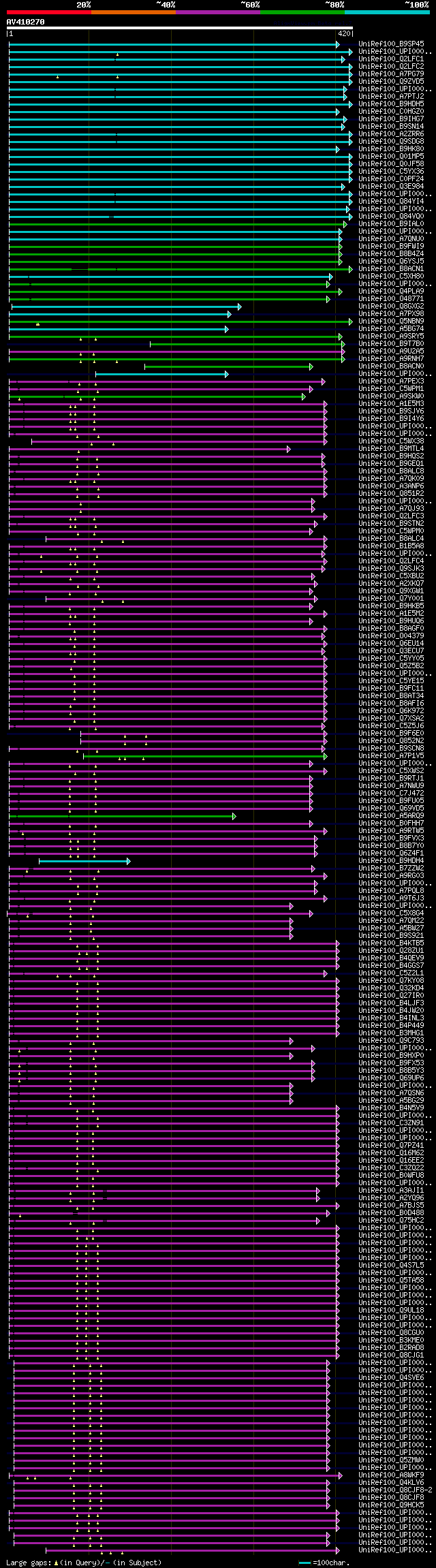Click the orange ~40% identity color band
The image size is (436, 1568).
(134, 12)
